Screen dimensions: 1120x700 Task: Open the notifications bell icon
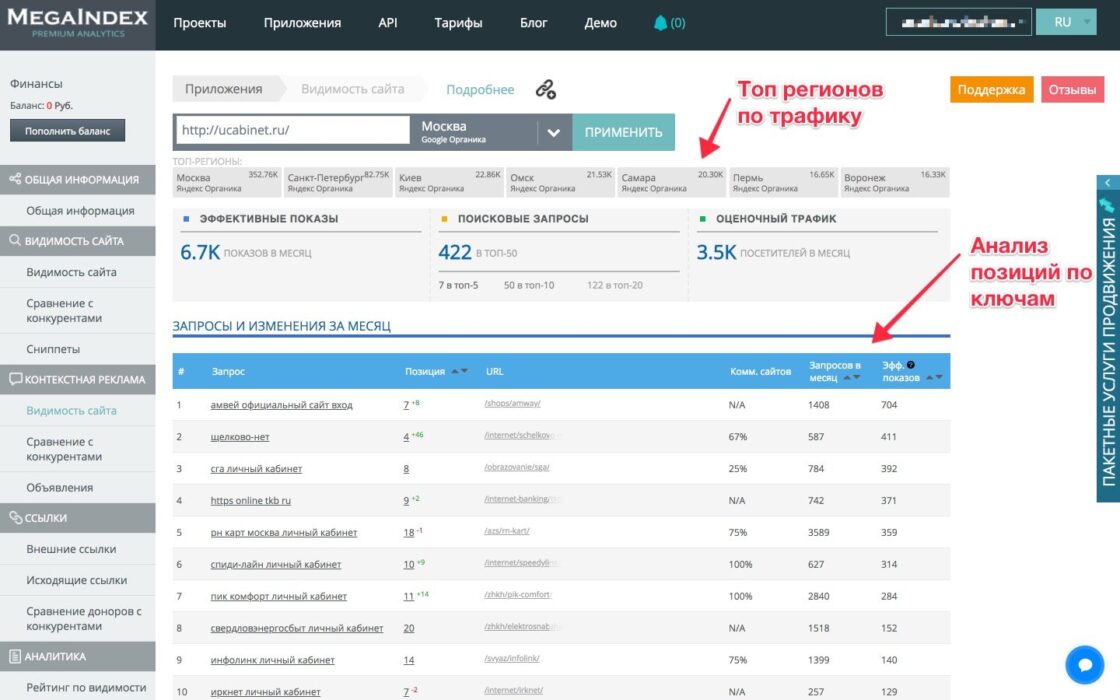coord(661,23)
